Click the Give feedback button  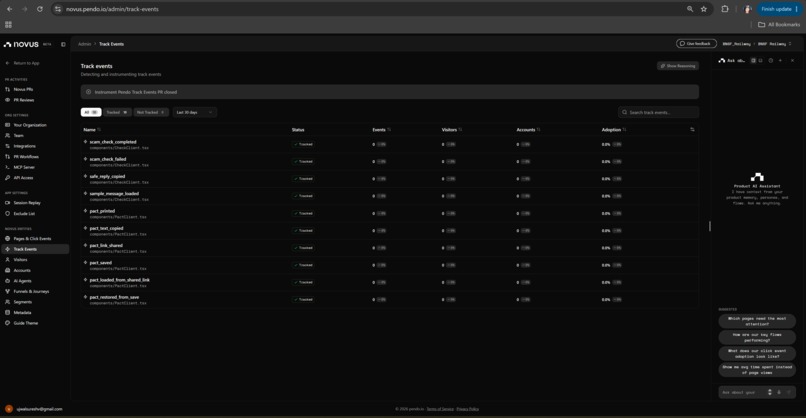click(x=696, y=44)
